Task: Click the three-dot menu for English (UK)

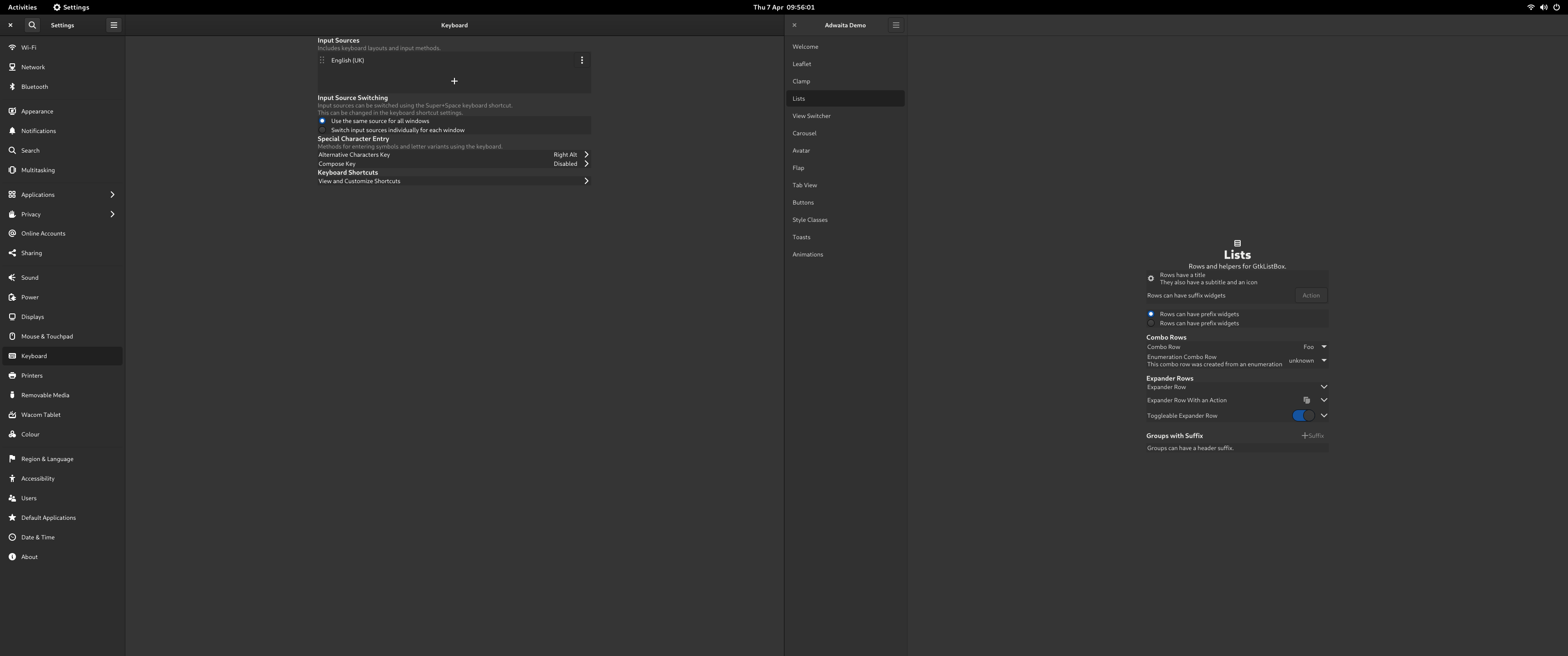Action: pos(582,60)
